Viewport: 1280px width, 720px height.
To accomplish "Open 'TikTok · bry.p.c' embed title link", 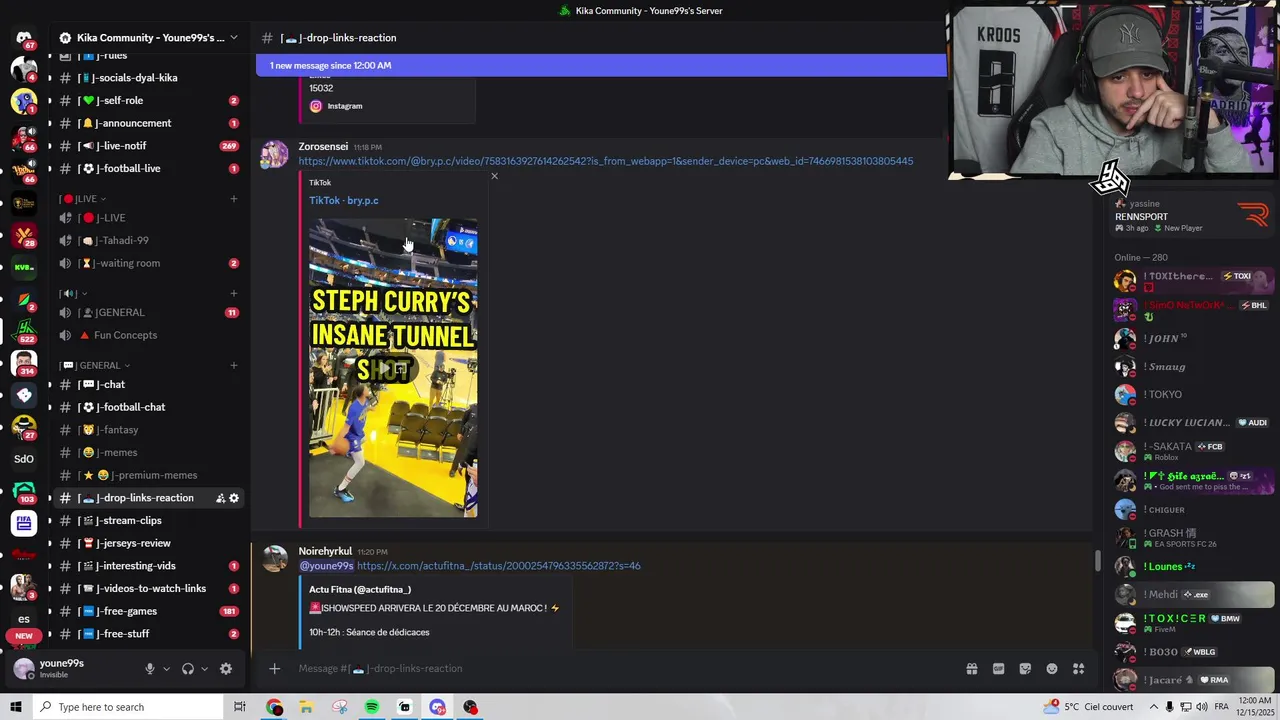I will coord(343,200).
